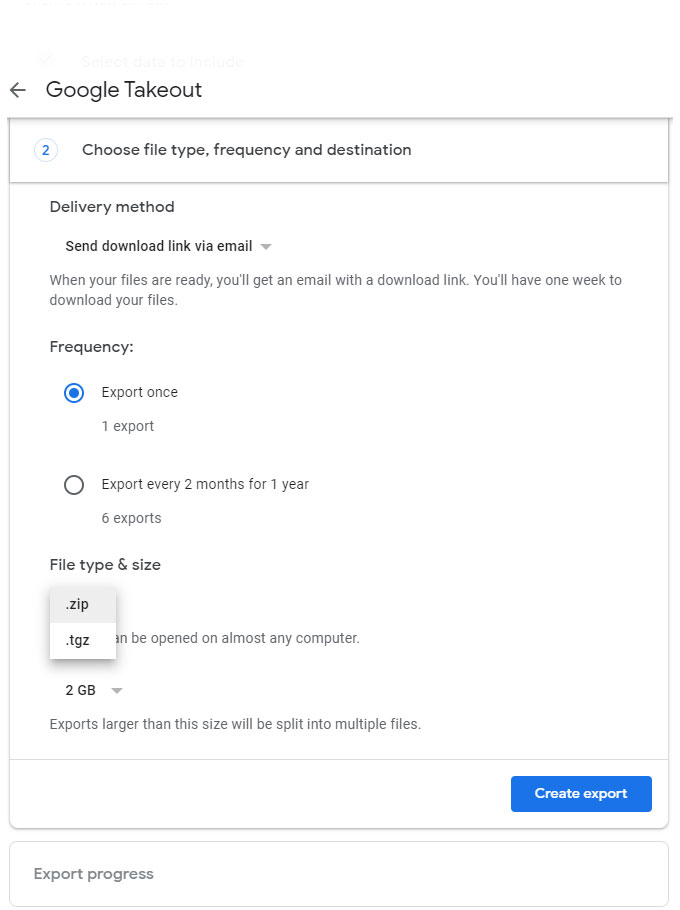Select the Export once radio button
The height and width of the screenshot is (910, 680).
[73, 392]
